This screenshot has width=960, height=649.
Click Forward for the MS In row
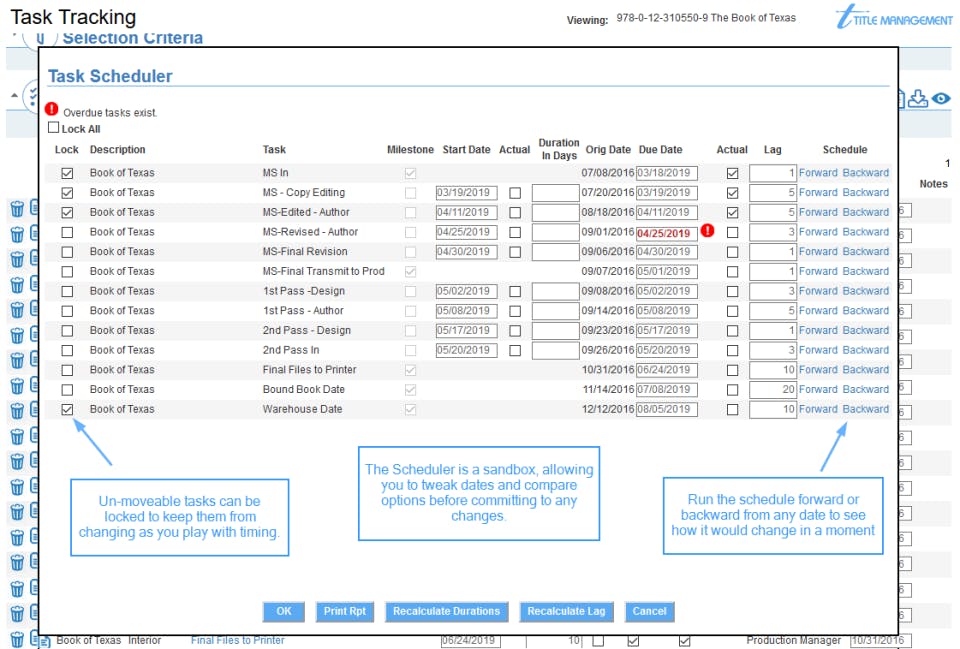(818, 173)
